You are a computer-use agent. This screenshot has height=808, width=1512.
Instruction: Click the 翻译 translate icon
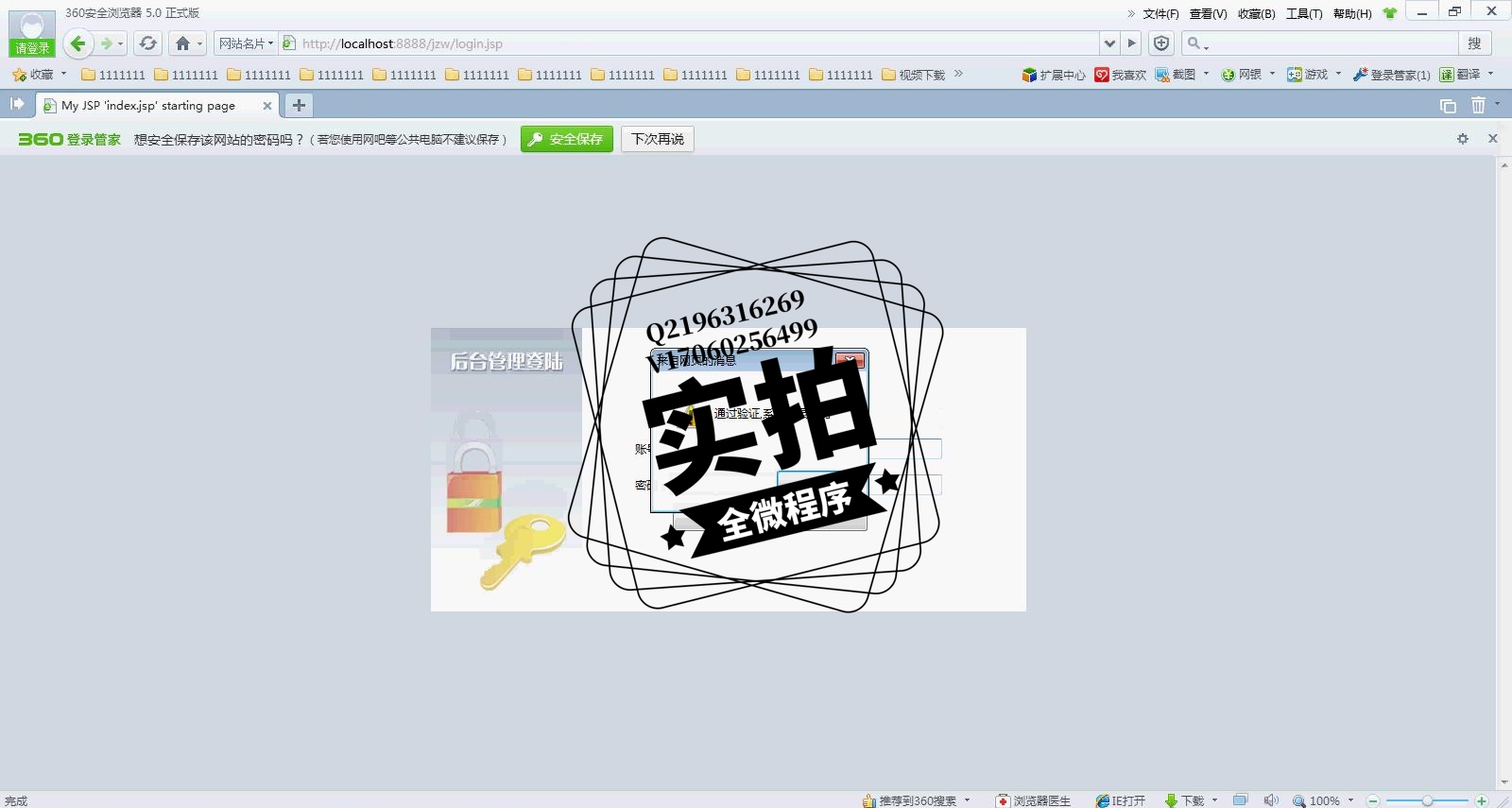click(1460, 75)
